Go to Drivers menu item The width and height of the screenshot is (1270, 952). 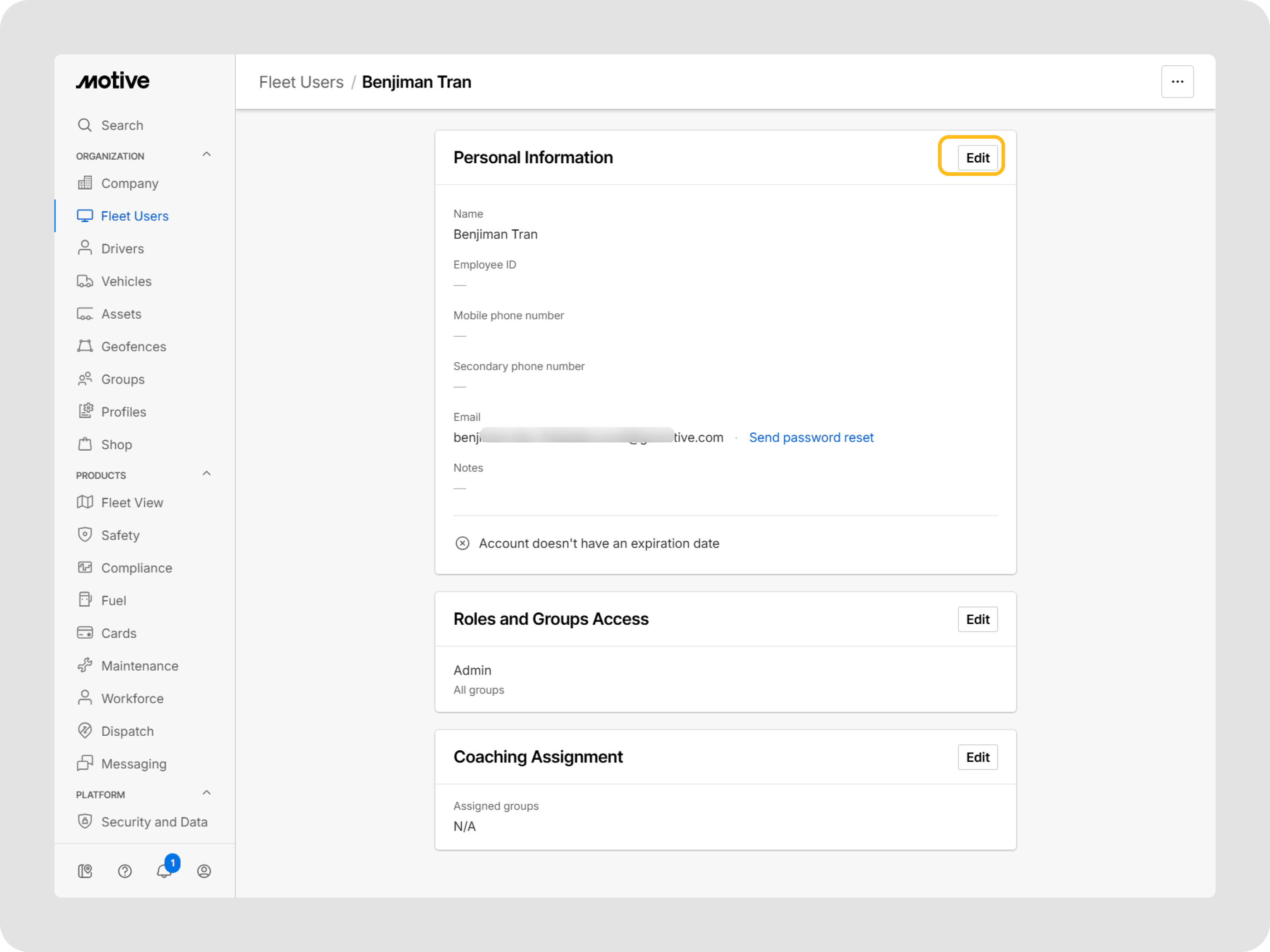(x=122, y=248)
